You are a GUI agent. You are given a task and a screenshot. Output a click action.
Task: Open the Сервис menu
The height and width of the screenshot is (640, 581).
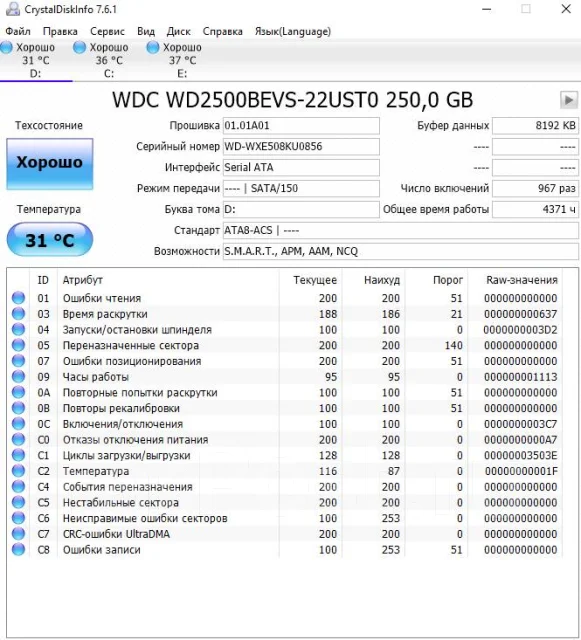click(x=107, y=31)
